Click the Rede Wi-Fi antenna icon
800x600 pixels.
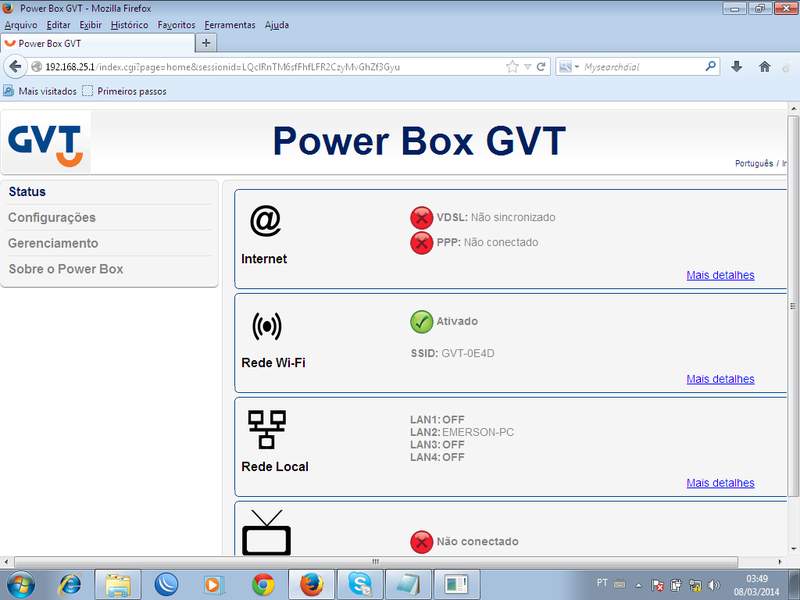tap(267, 326)
